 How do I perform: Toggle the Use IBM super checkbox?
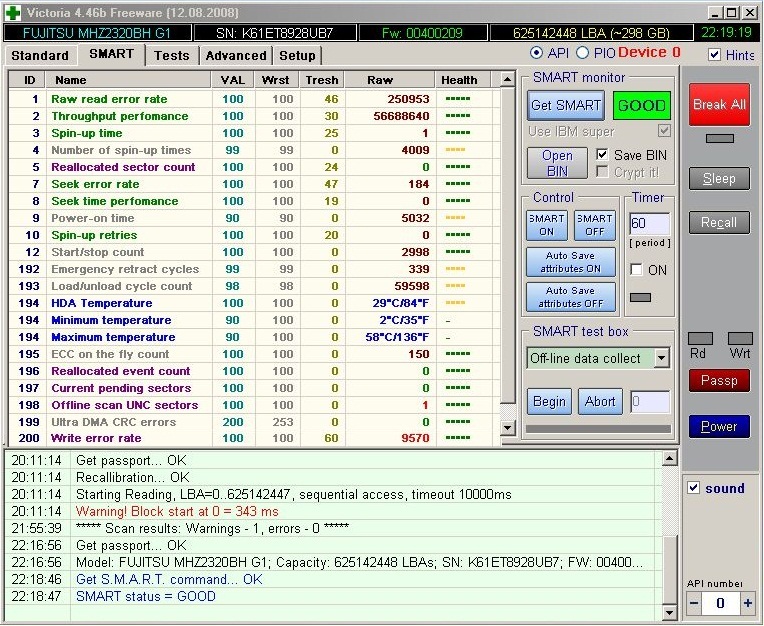point(664,131)
